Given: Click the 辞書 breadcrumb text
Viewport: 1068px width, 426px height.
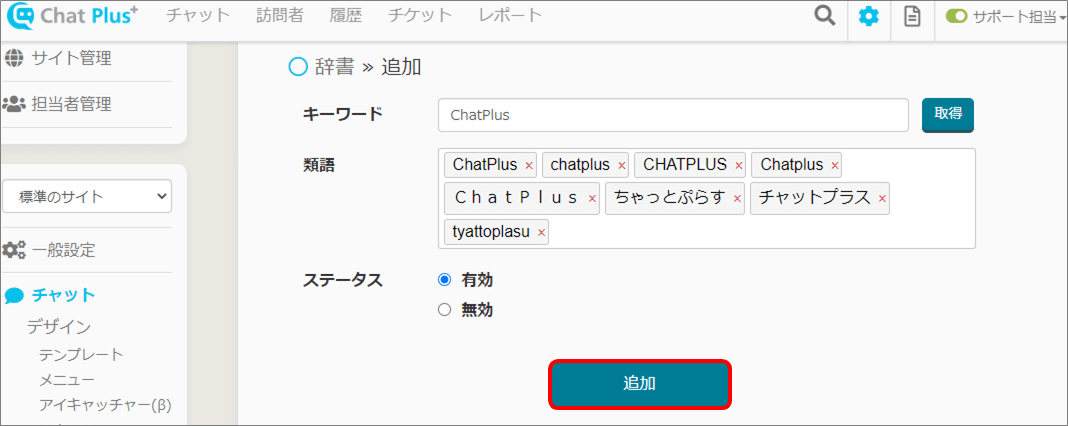Looking at the screenshot, I should (x=334, y=67).
